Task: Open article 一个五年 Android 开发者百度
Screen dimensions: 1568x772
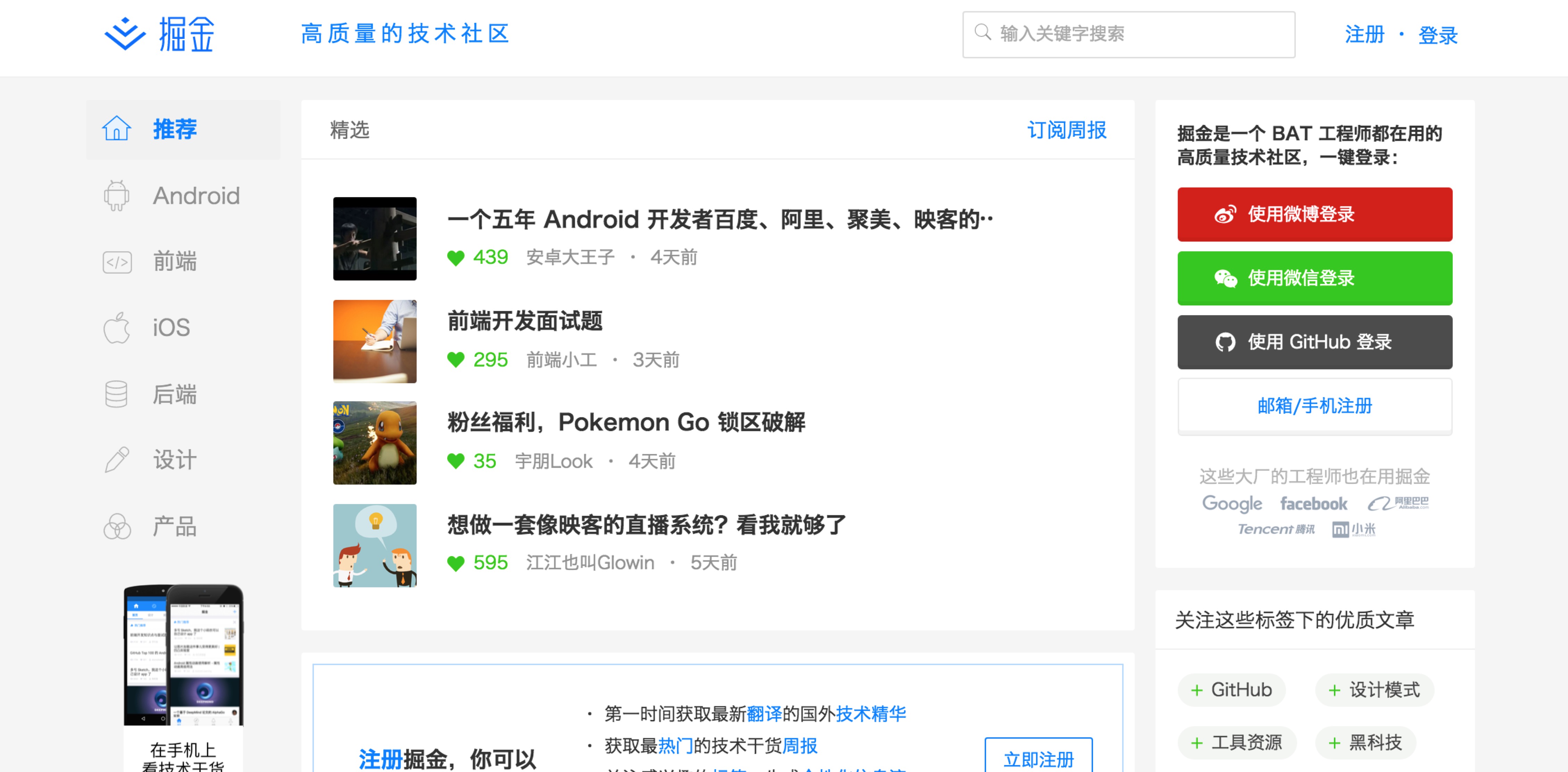Action: pos(720,219)
